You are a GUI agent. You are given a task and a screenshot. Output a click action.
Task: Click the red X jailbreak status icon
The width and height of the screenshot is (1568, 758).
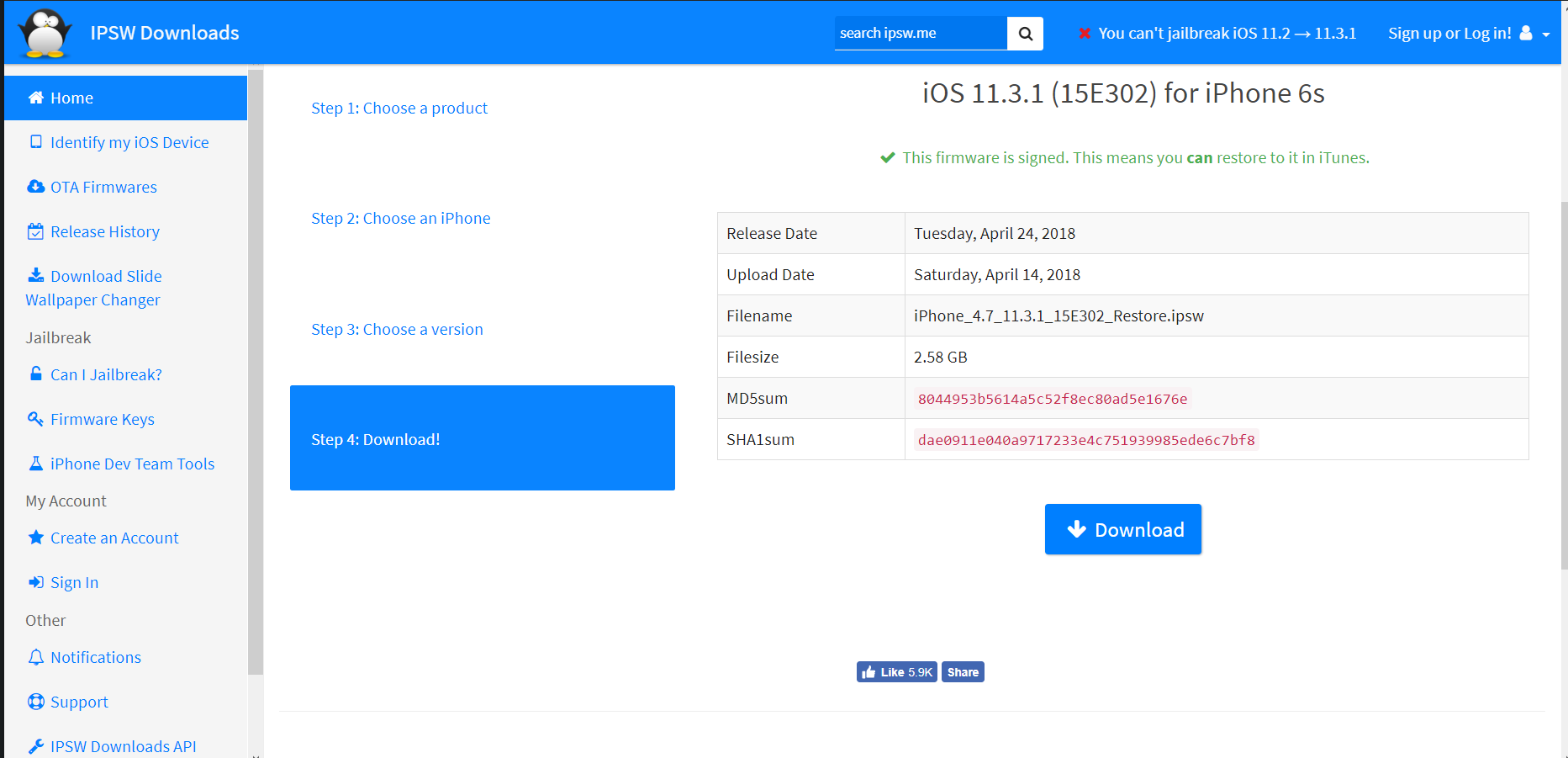1085,34
